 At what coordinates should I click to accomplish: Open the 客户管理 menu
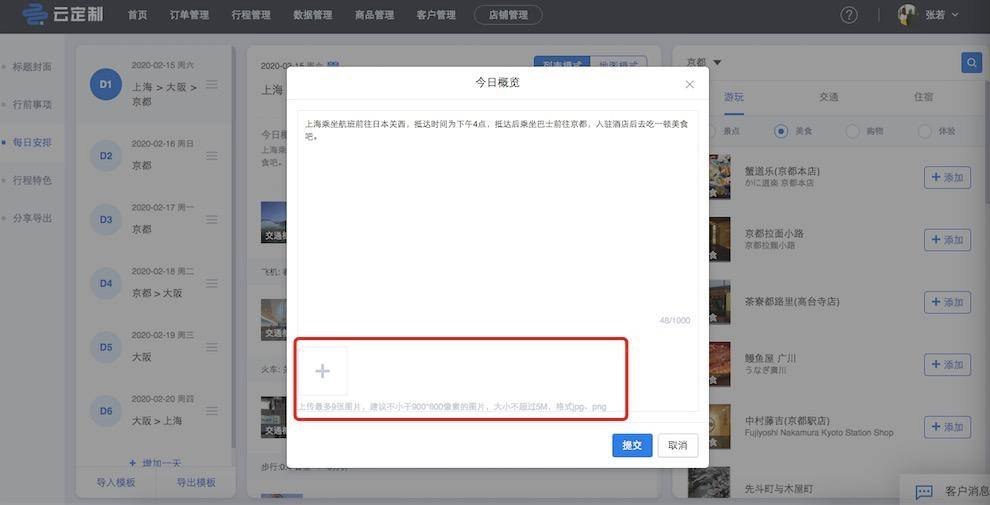click(x=436, y=15)
